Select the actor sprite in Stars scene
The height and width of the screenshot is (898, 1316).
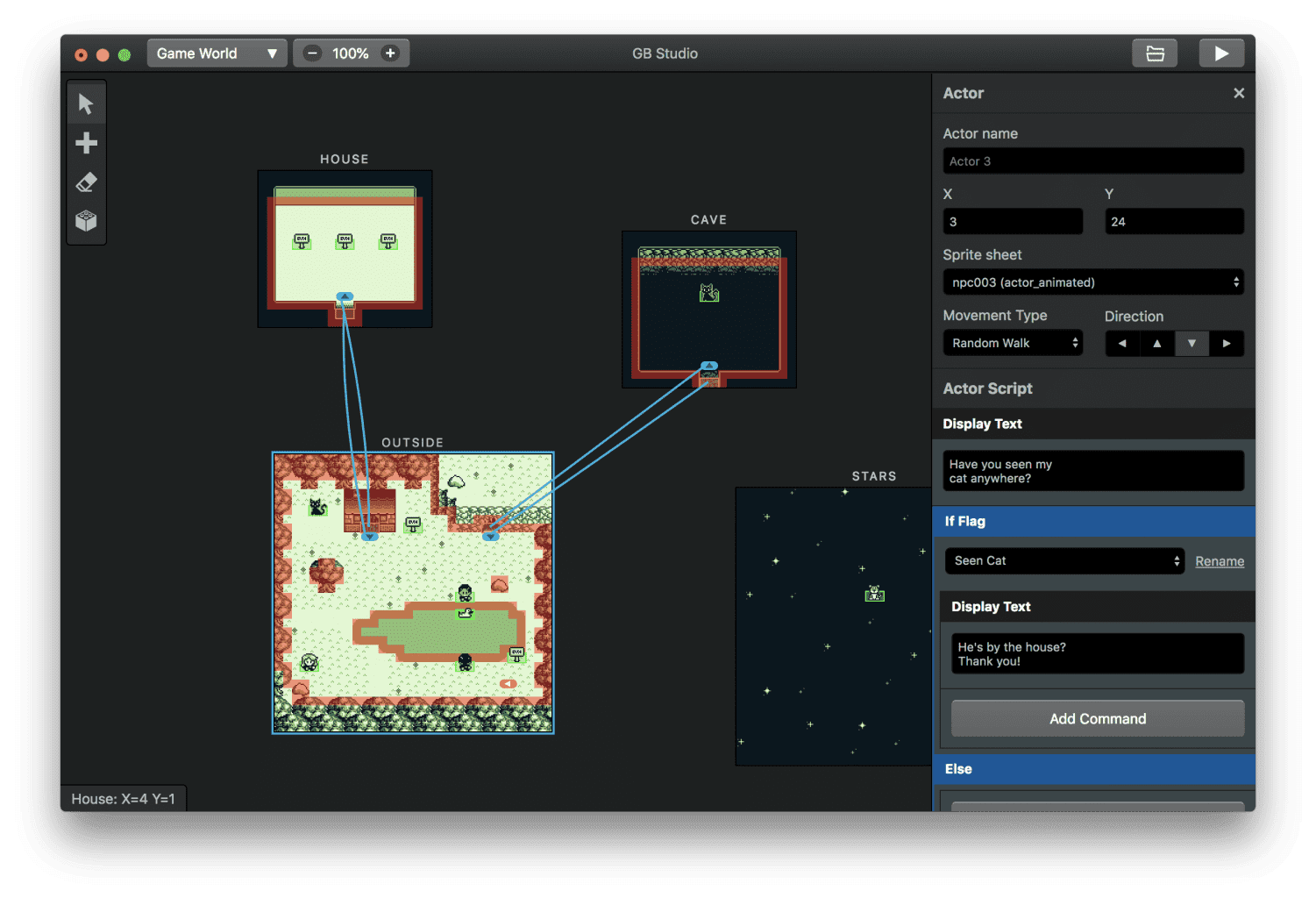(874, 595)
